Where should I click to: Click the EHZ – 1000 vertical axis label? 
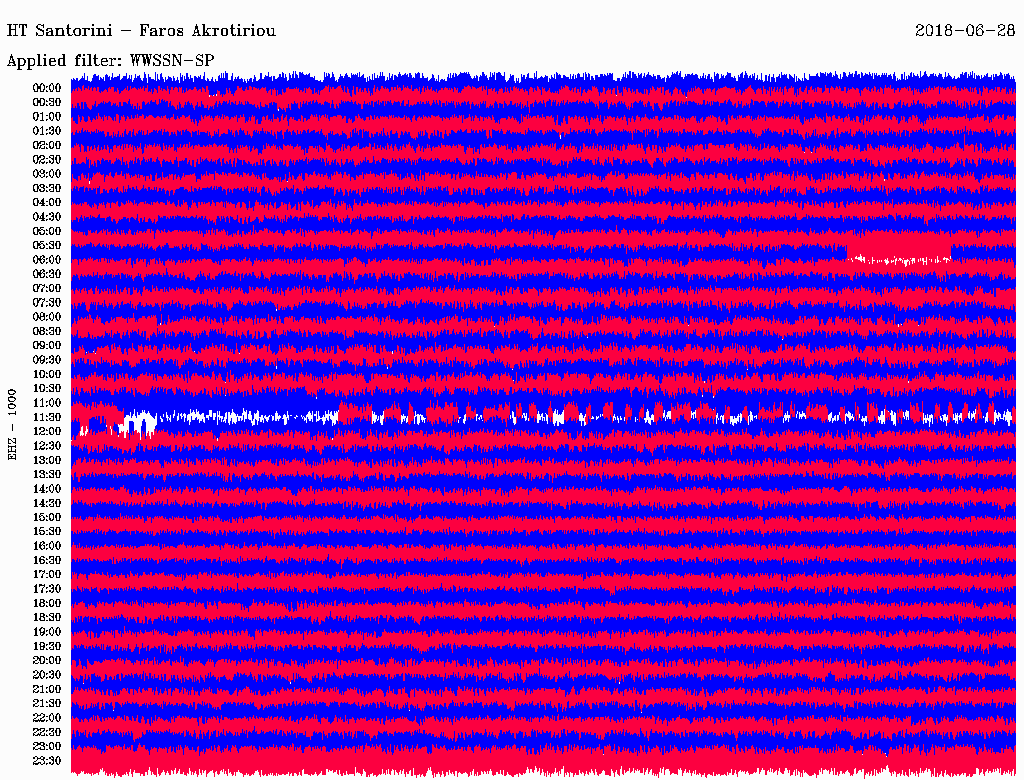[13, 424]
